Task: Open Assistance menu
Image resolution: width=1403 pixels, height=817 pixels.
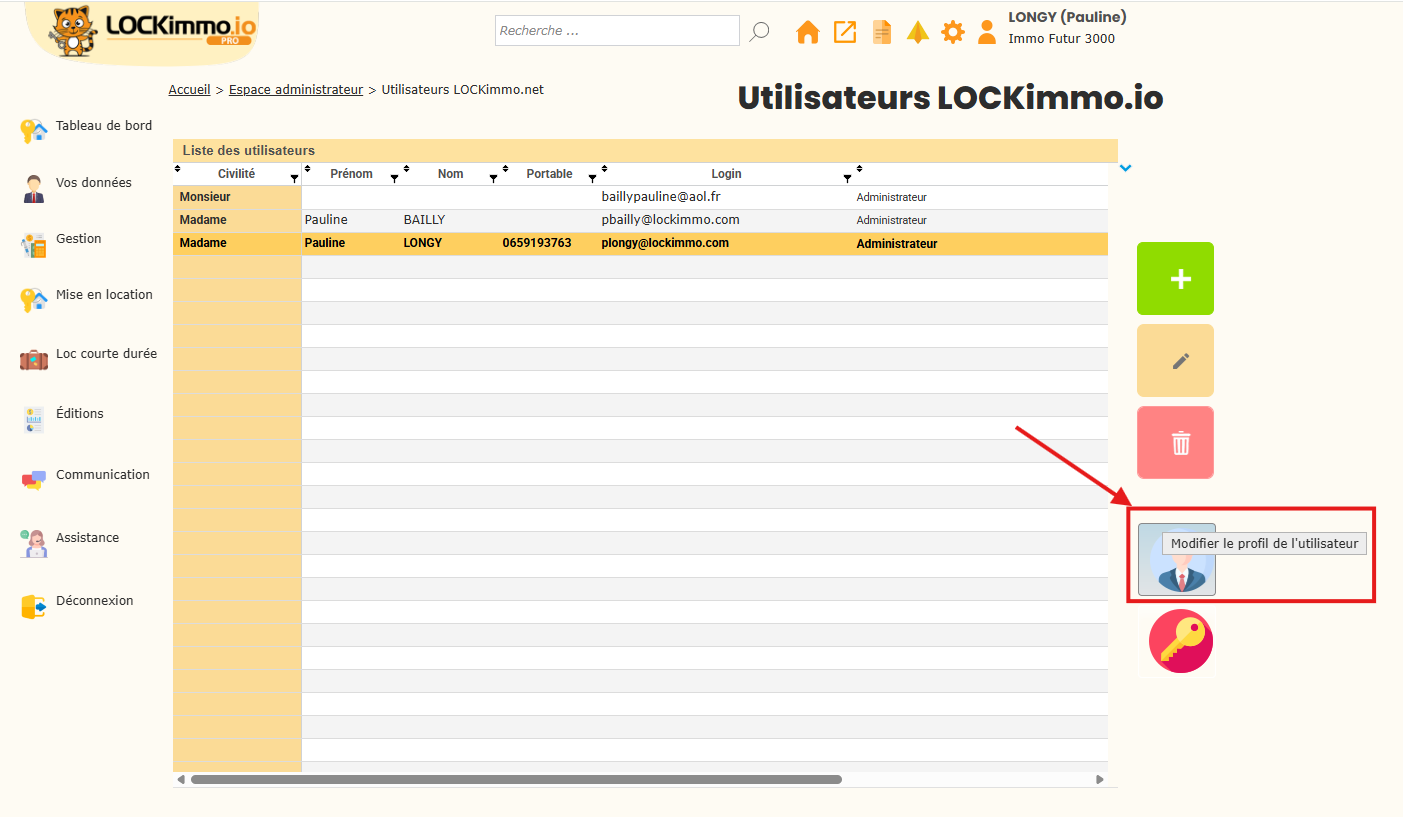Action: [x=87, y=538]
